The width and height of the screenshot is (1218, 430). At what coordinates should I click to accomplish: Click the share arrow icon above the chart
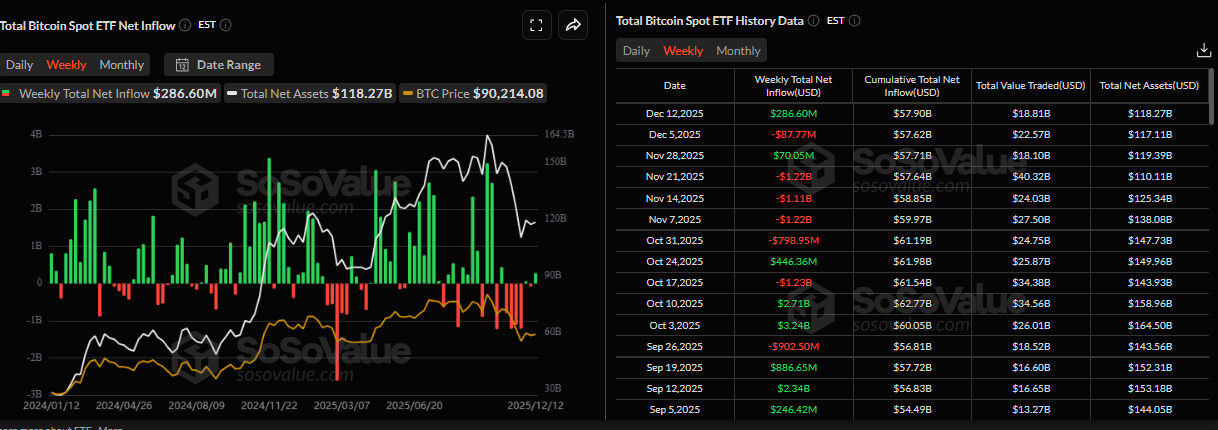click(x=573, y=26)
